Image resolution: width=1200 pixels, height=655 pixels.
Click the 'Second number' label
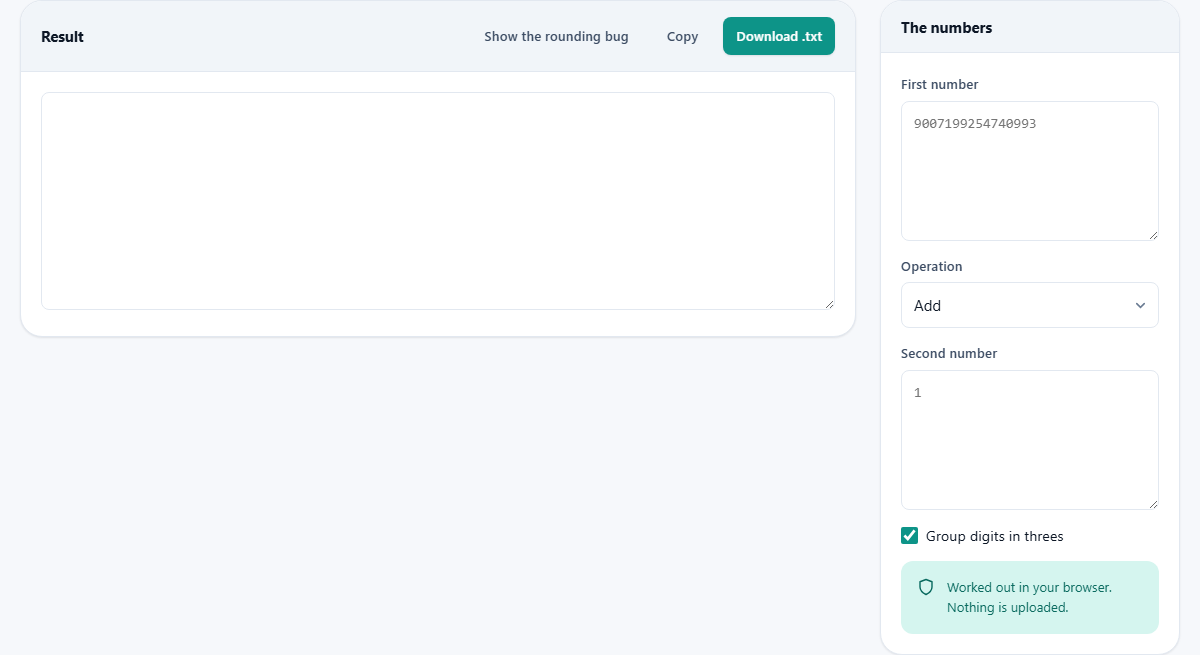(x=949, y=354)
